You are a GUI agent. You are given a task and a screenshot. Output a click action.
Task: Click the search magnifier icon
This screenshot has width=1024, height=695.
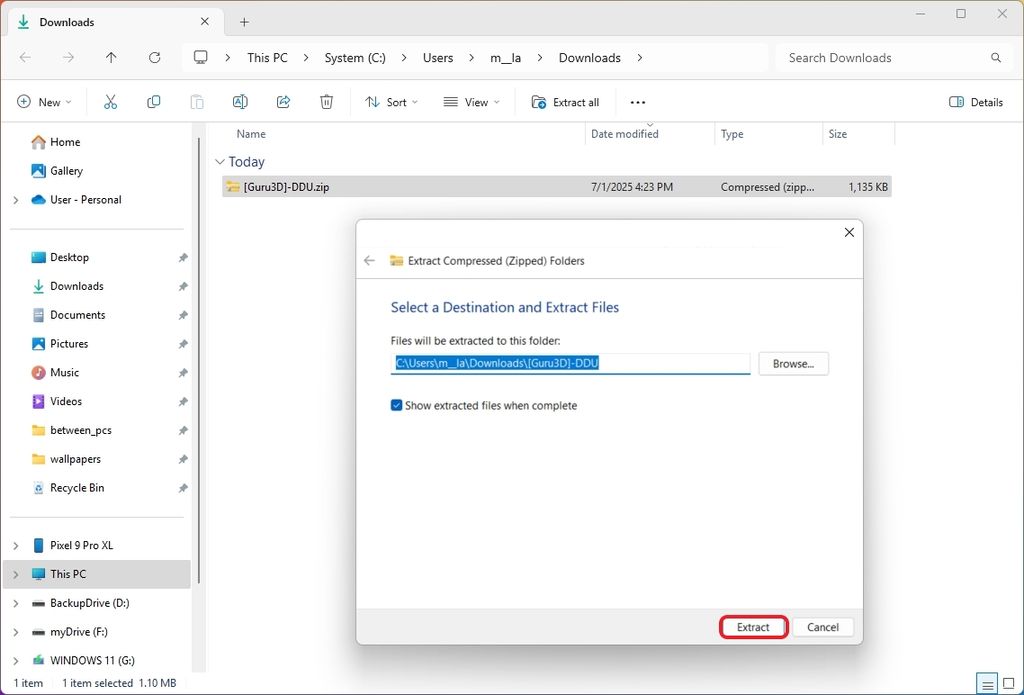[x=996, y=57]
